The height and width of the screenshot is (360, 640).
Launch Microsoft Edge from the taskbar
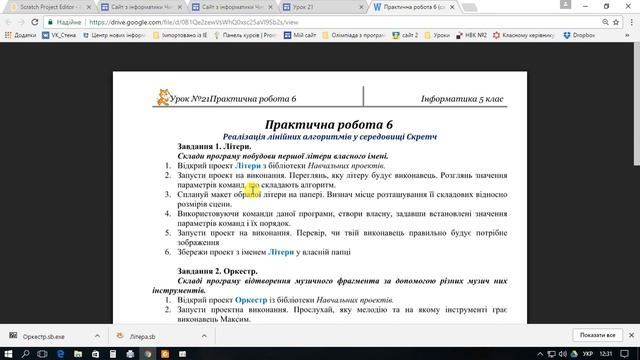pyautogui.click(x=60, y=354)
